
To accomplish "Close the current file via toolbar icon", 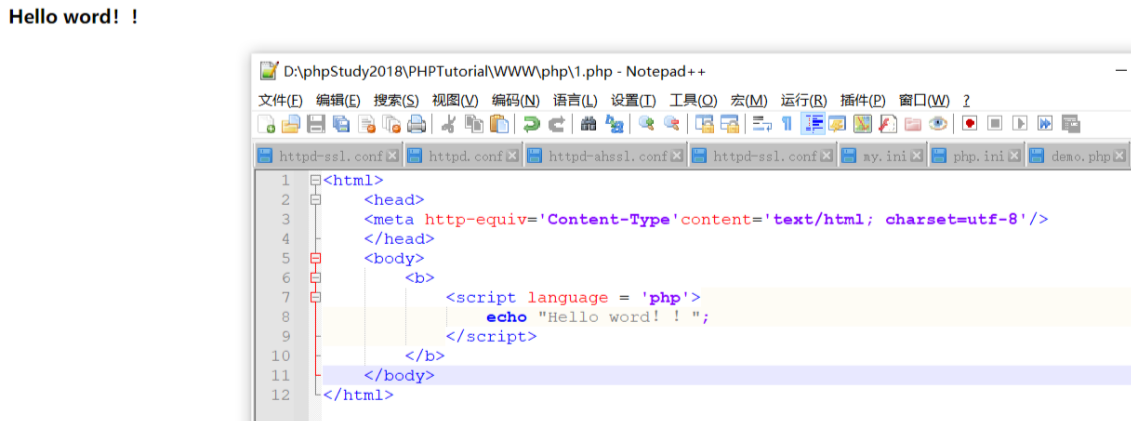I will click(x=366, y=124).
